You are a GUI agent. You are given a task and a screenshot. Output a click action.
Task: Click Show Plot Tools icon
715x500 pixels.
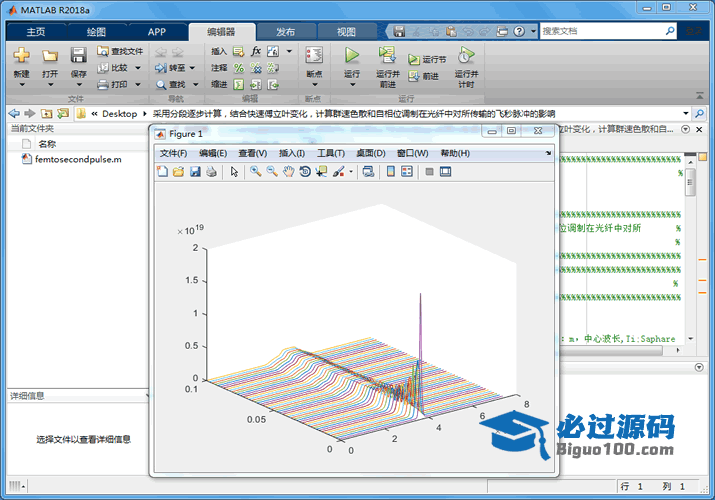click(446, 171)
